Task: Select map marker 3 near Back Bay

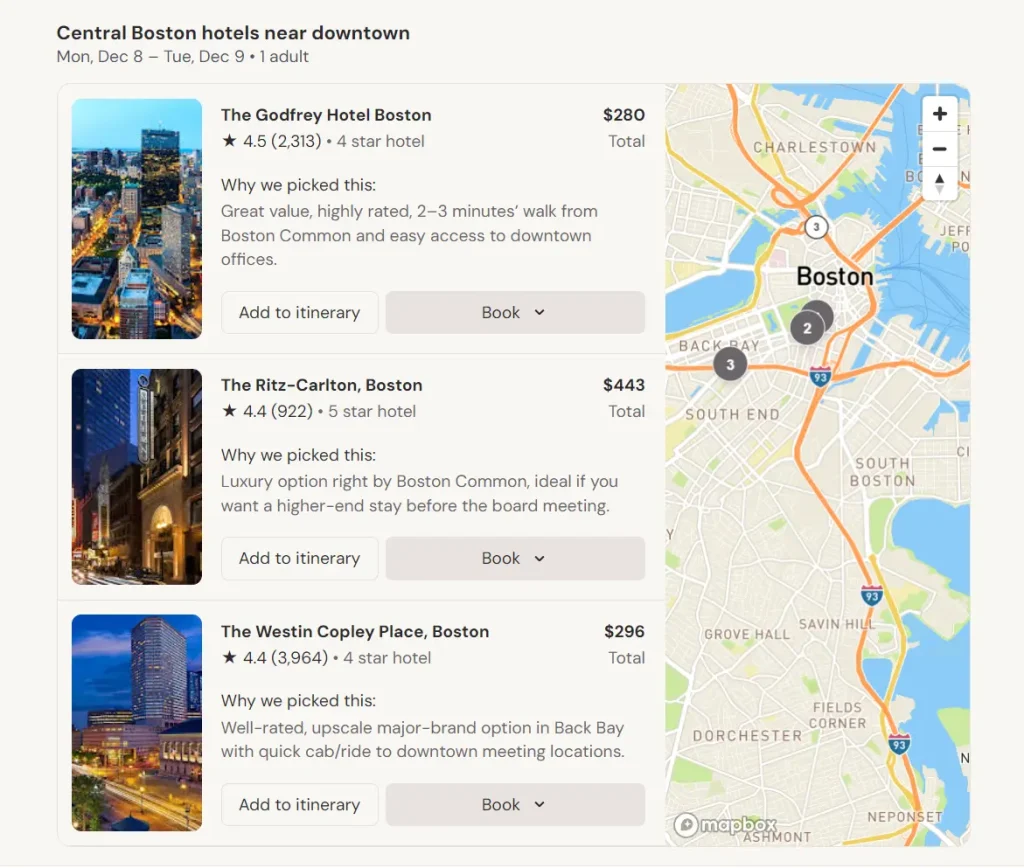Action: (x=729, y=364)
